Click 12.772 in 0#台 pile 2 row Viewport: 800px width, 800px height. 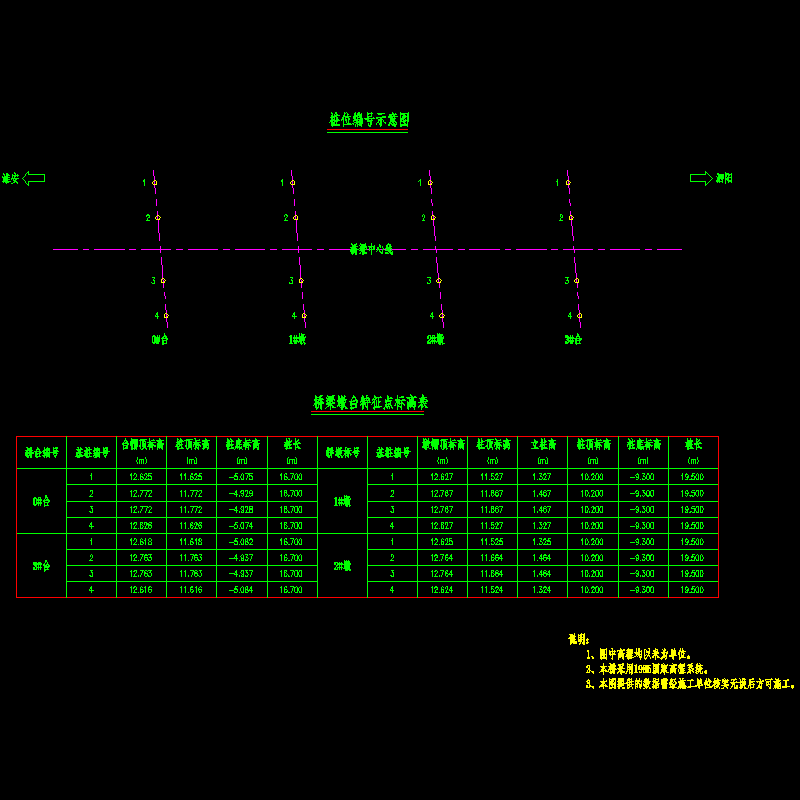point(141,494)
